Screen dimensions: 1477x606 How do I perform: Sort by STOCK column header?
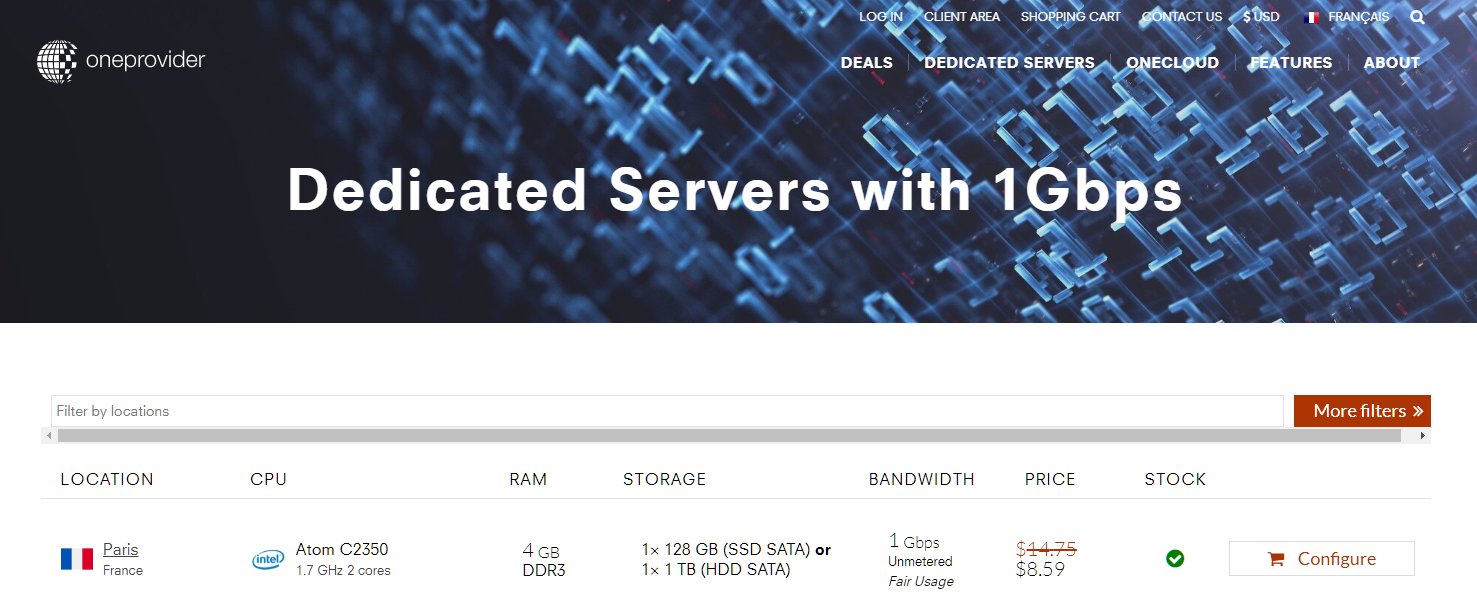click(1176, 479)
